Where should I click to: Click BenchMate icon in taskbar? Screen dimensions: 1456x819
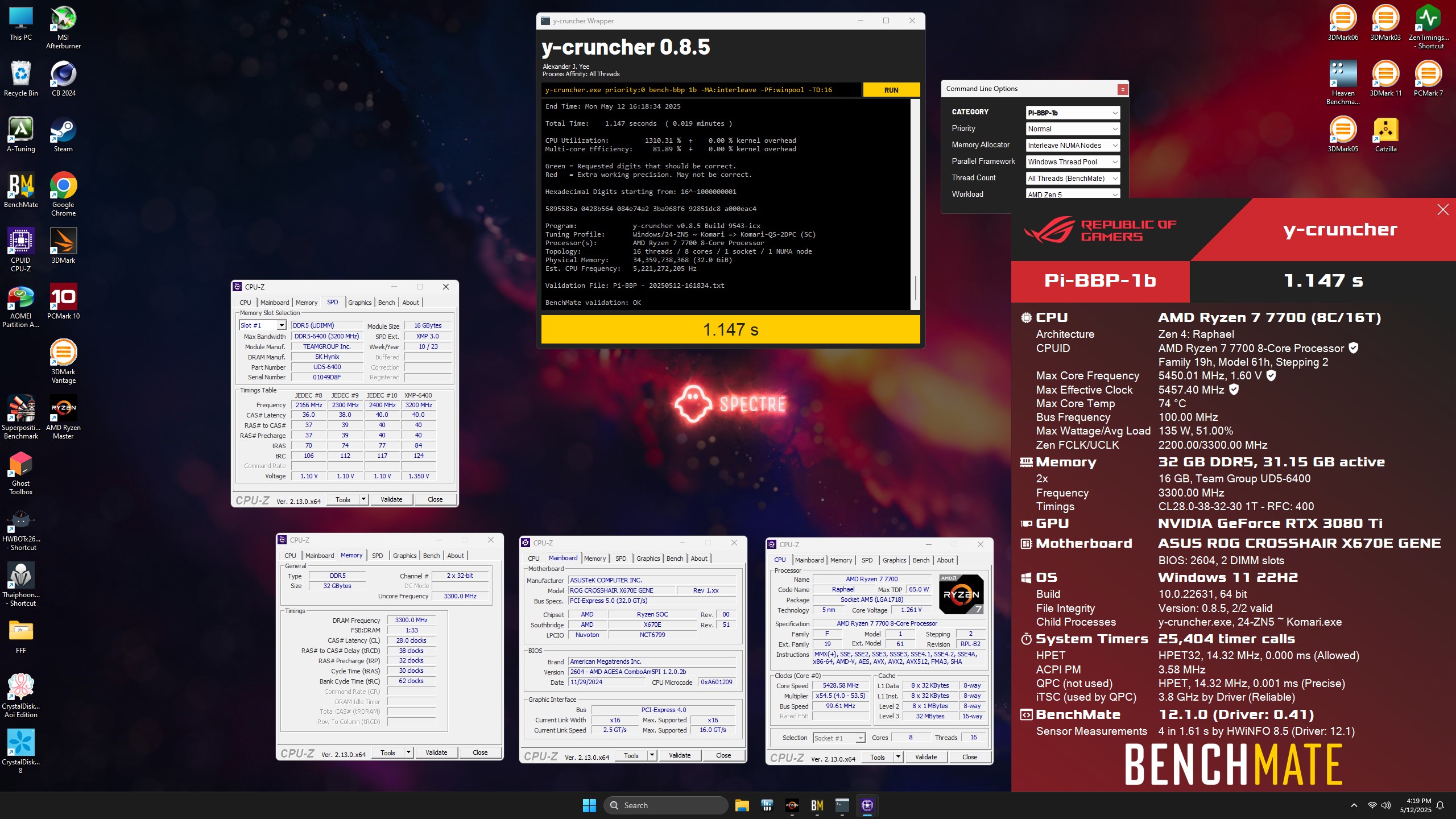(817, 805)
